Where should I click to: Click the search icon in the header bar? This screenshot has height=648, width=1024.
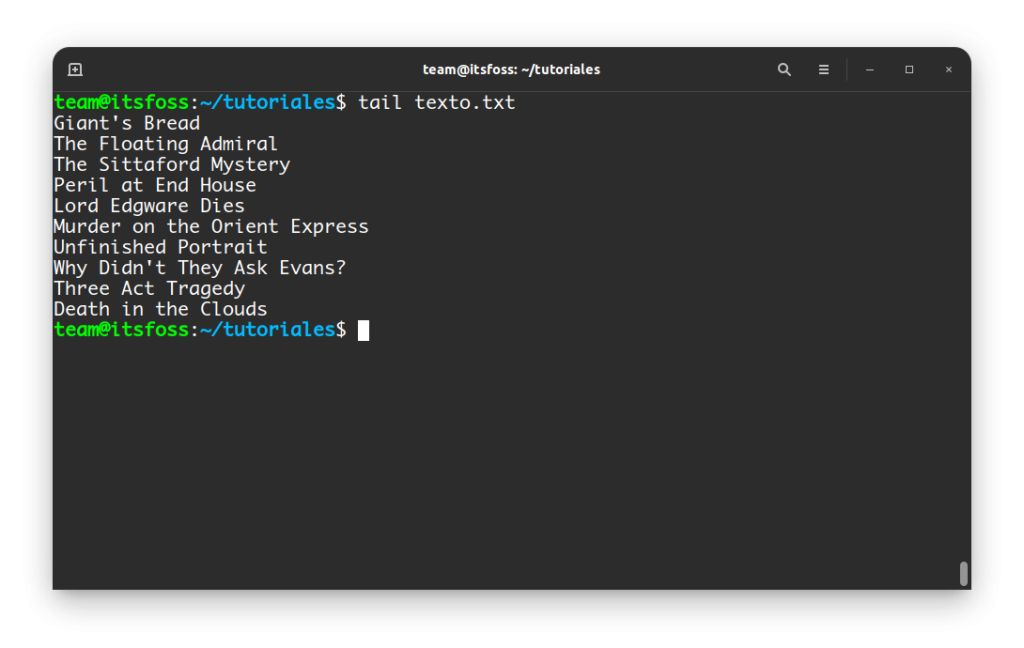(x=784, y=69)
